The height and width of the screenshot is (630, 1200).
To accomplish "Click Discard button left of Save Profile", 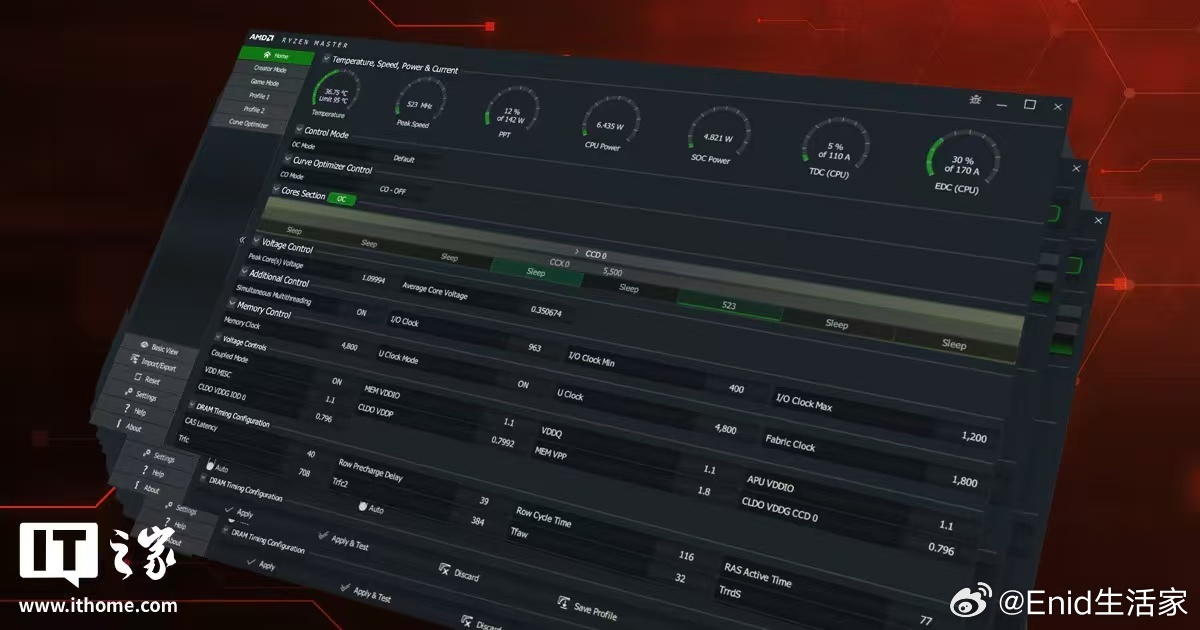I will (x=460, y=573).
